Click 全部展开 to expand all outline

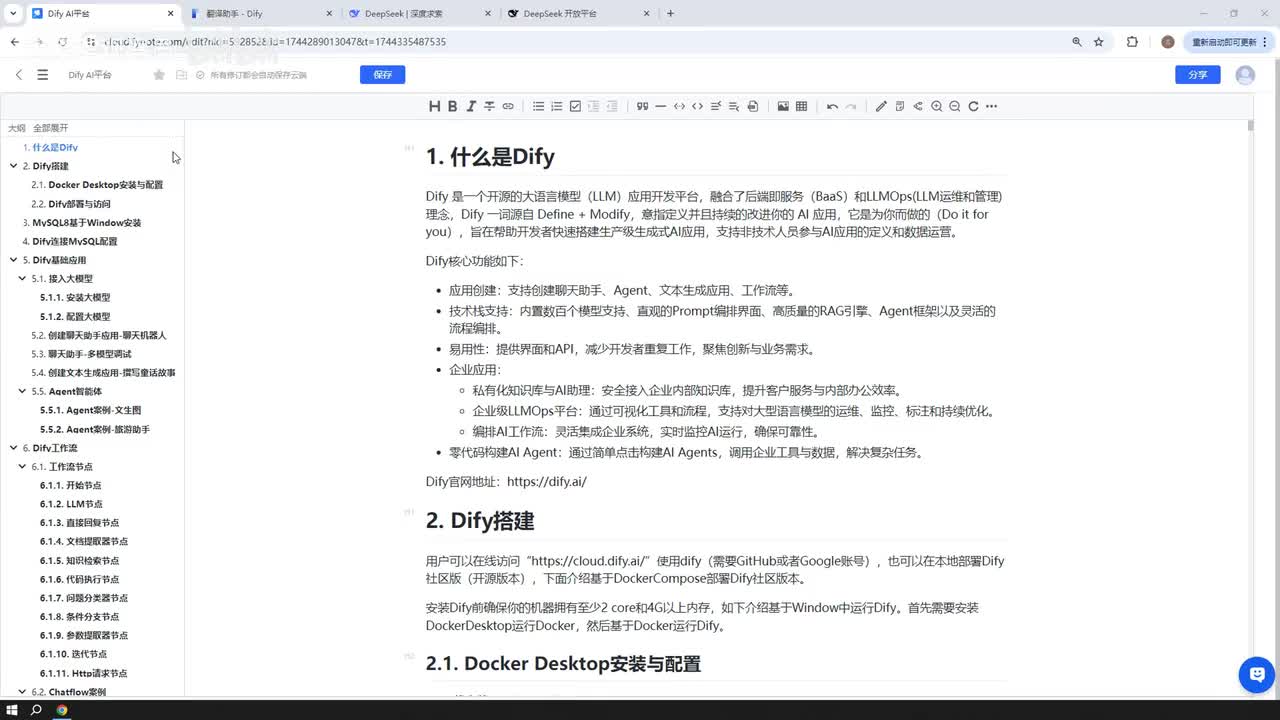[50, 128]
